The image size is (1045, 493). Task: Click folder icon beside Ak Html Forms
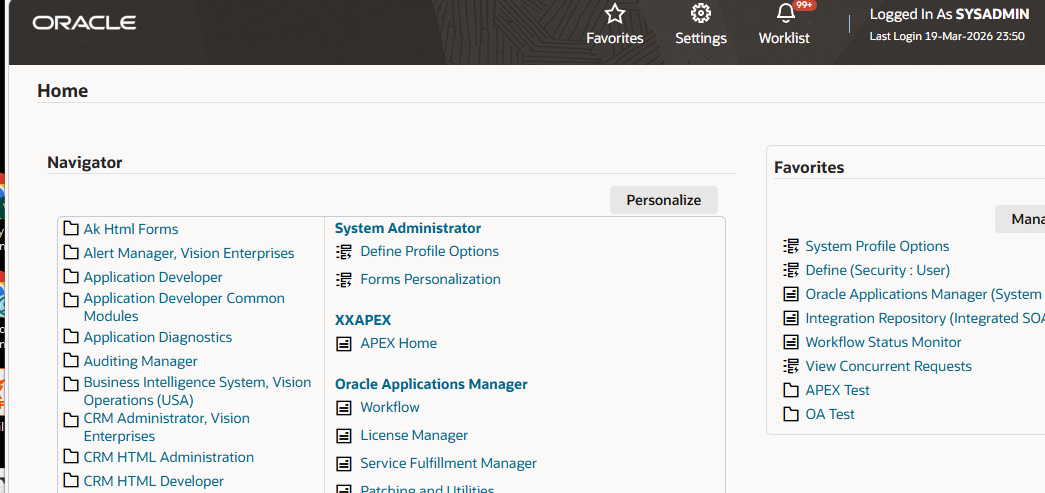tap(71, 229)
